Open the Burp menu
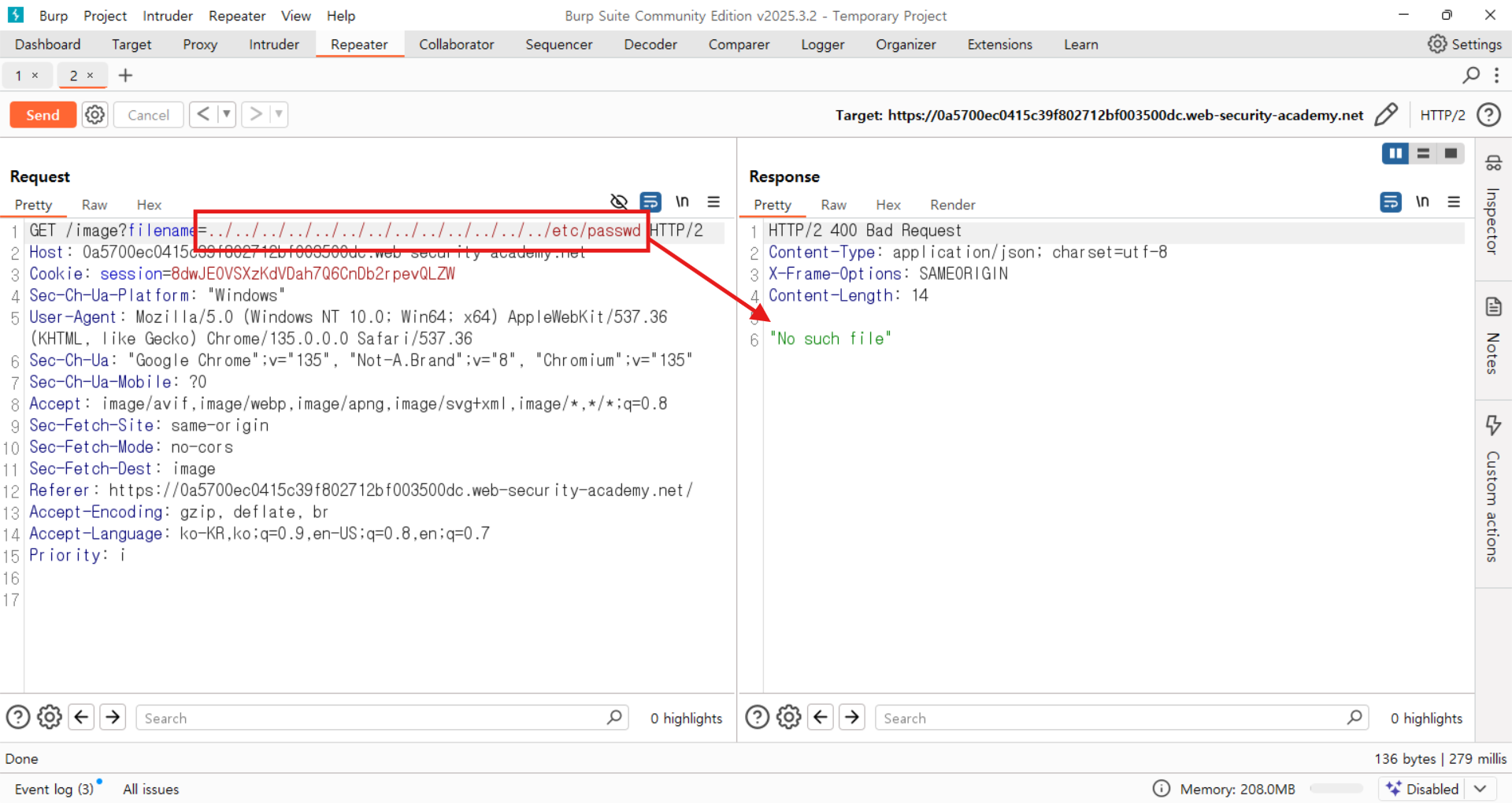Image resolution: width=1512 pixels, height=803 pixels. 54,16
